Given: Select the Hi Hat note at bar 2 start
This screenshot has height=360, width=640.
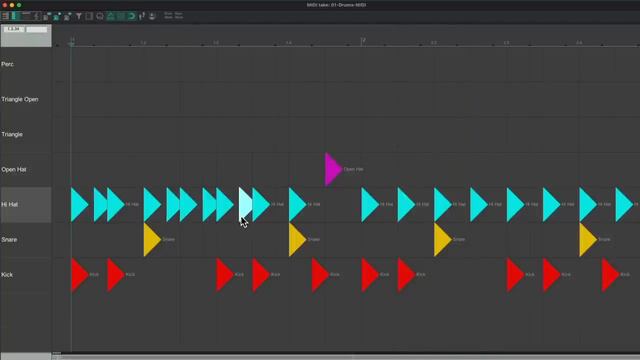Looking at the screenshot, I should click(369, 204).
